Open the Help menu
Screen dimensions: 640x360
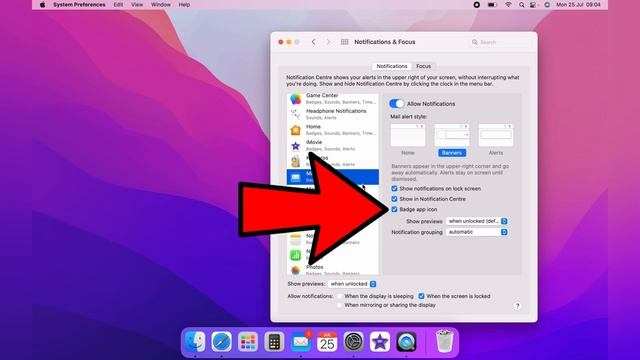coord(184,5)
